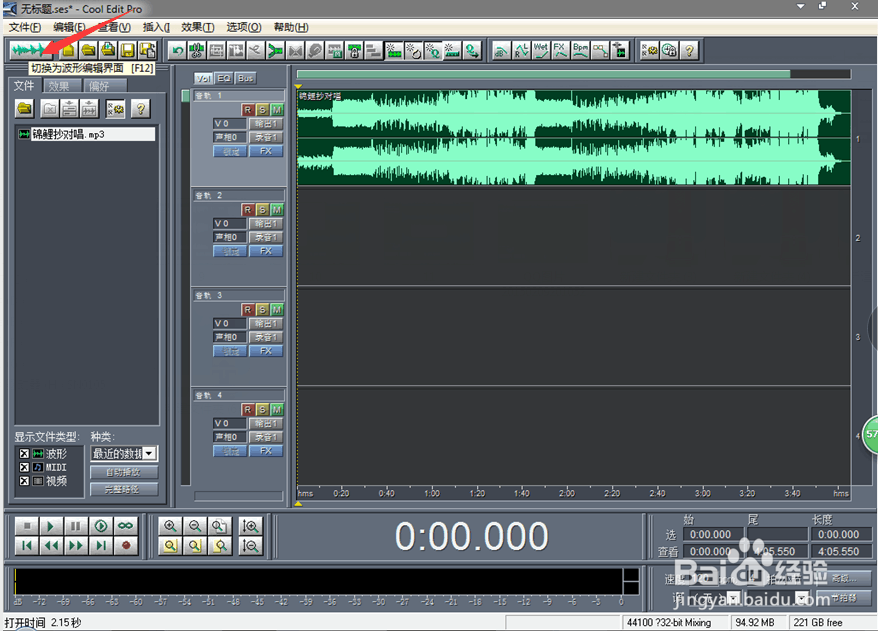
Task: Click the V 0 volume field on track 1
Action: tap(230, 123)
